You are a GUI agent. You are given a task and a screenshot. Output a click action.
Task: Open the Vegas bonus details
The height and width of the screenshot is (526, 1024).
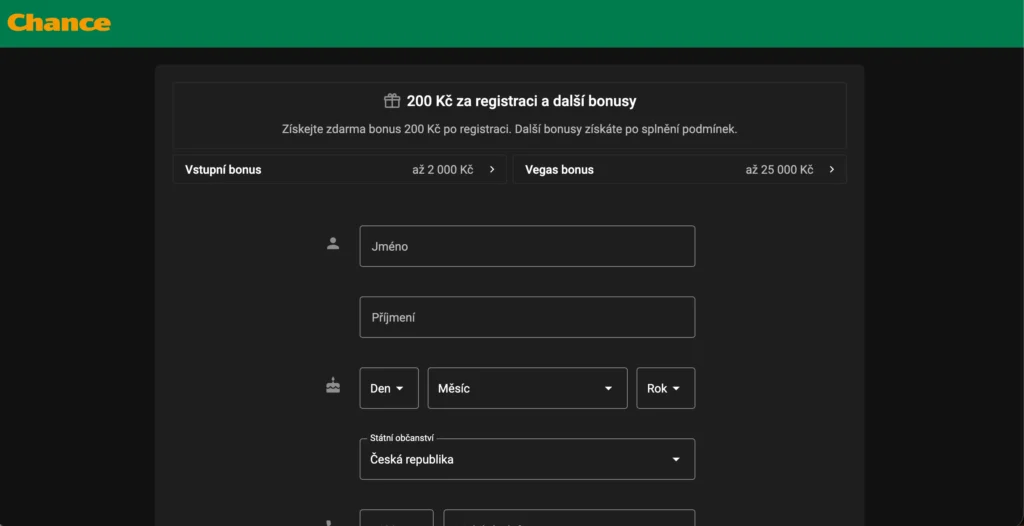[680, 169]
